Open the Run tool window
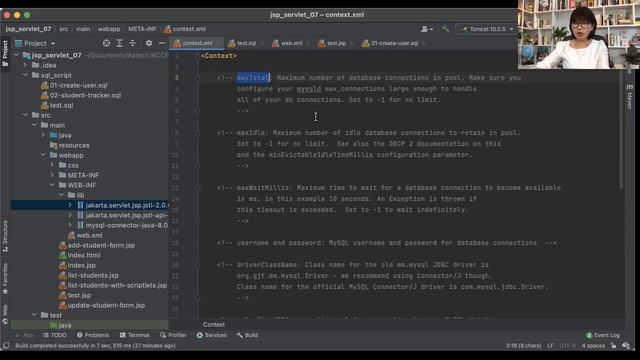Image resolution: width=640 pixels, height=360 pixels. (24, 335)
